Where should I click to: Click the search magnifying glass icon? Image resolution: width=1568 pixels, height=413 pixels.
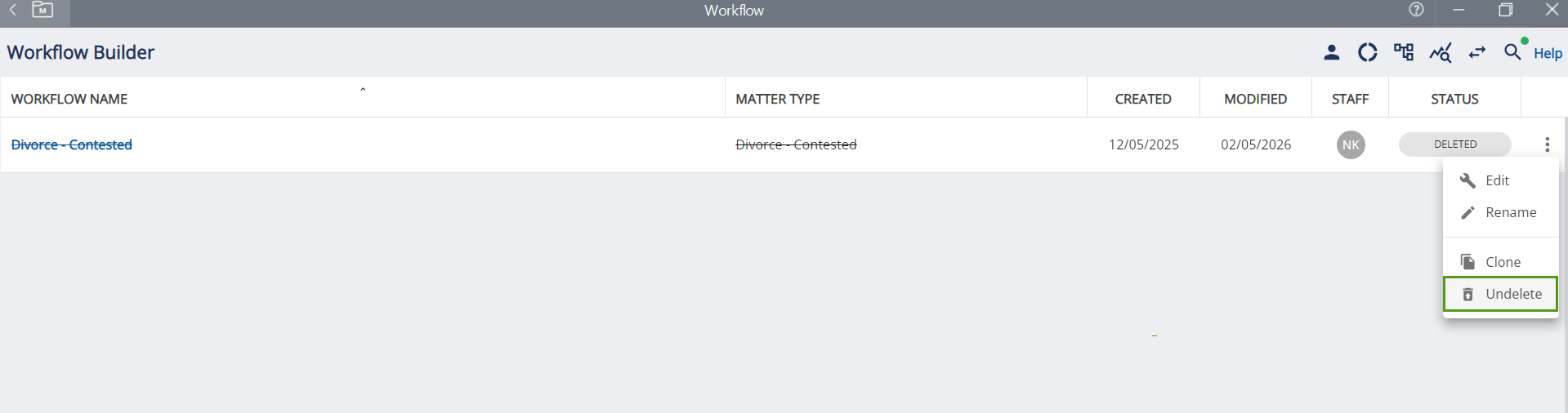[x=1512, y=52]
